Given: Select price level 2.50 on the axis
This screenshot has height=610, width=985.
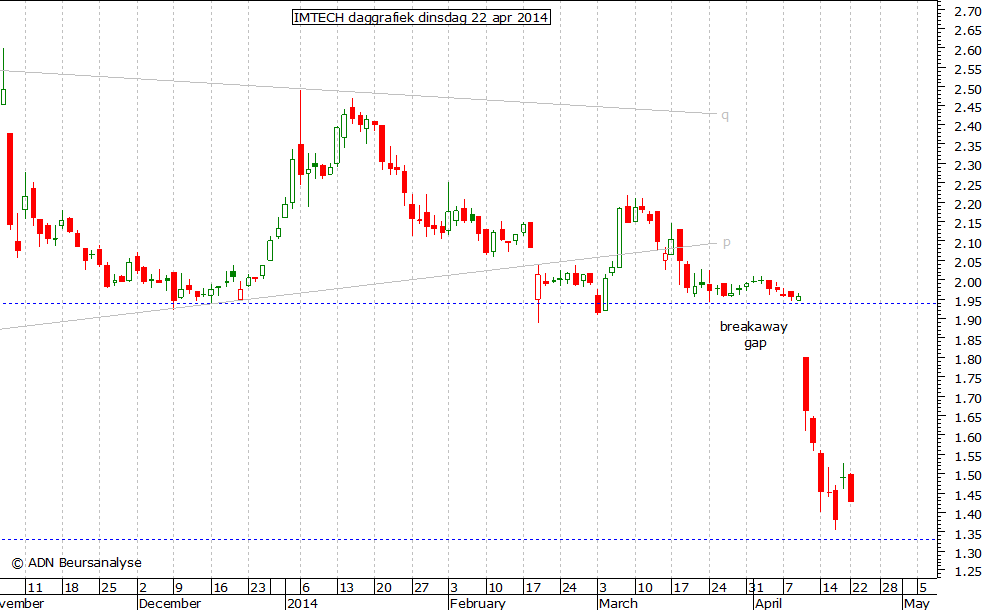Looking at the screenshot, I should (967, 89).
